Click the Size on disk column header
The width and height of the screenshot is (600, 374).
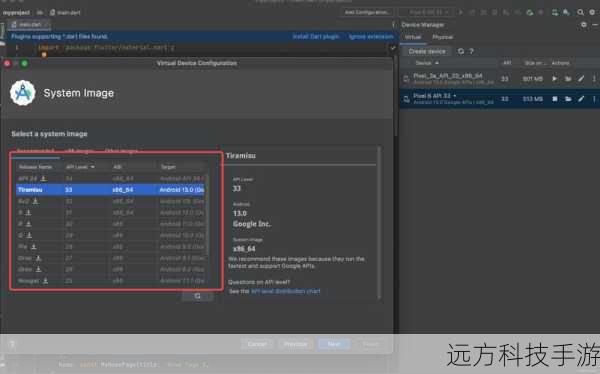coord(535,63)
